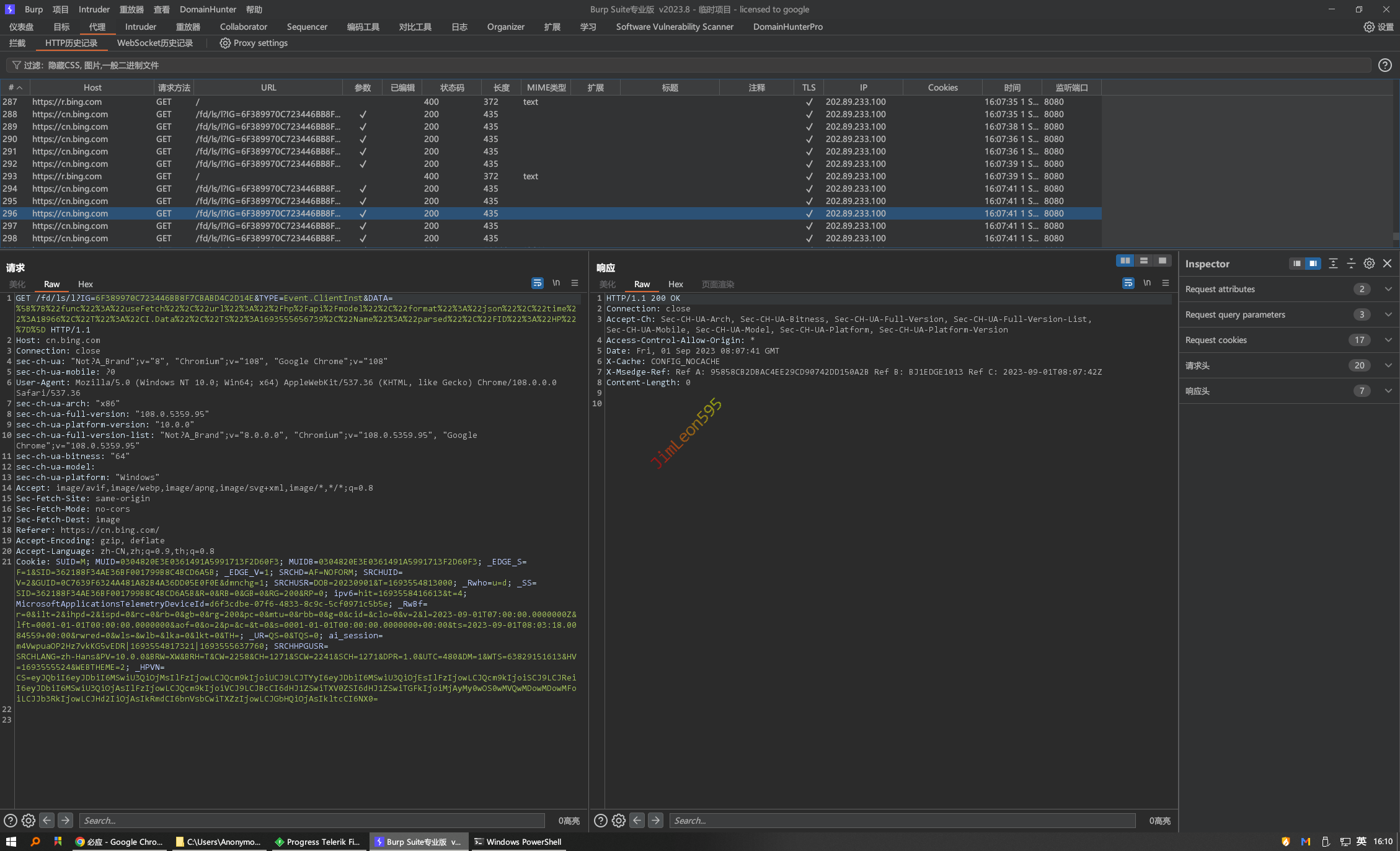This screenshot has width=1400, height=851.
Task: Close the Inspector panel
Action: click(1387, 264)
